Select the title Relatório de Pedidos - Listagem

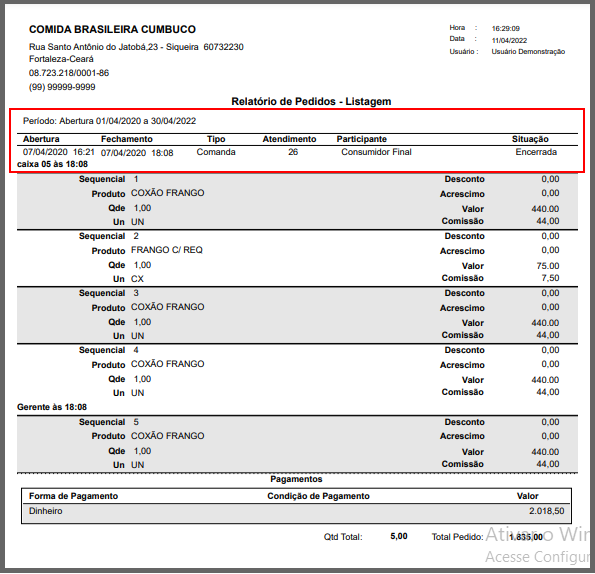[311, 102]
